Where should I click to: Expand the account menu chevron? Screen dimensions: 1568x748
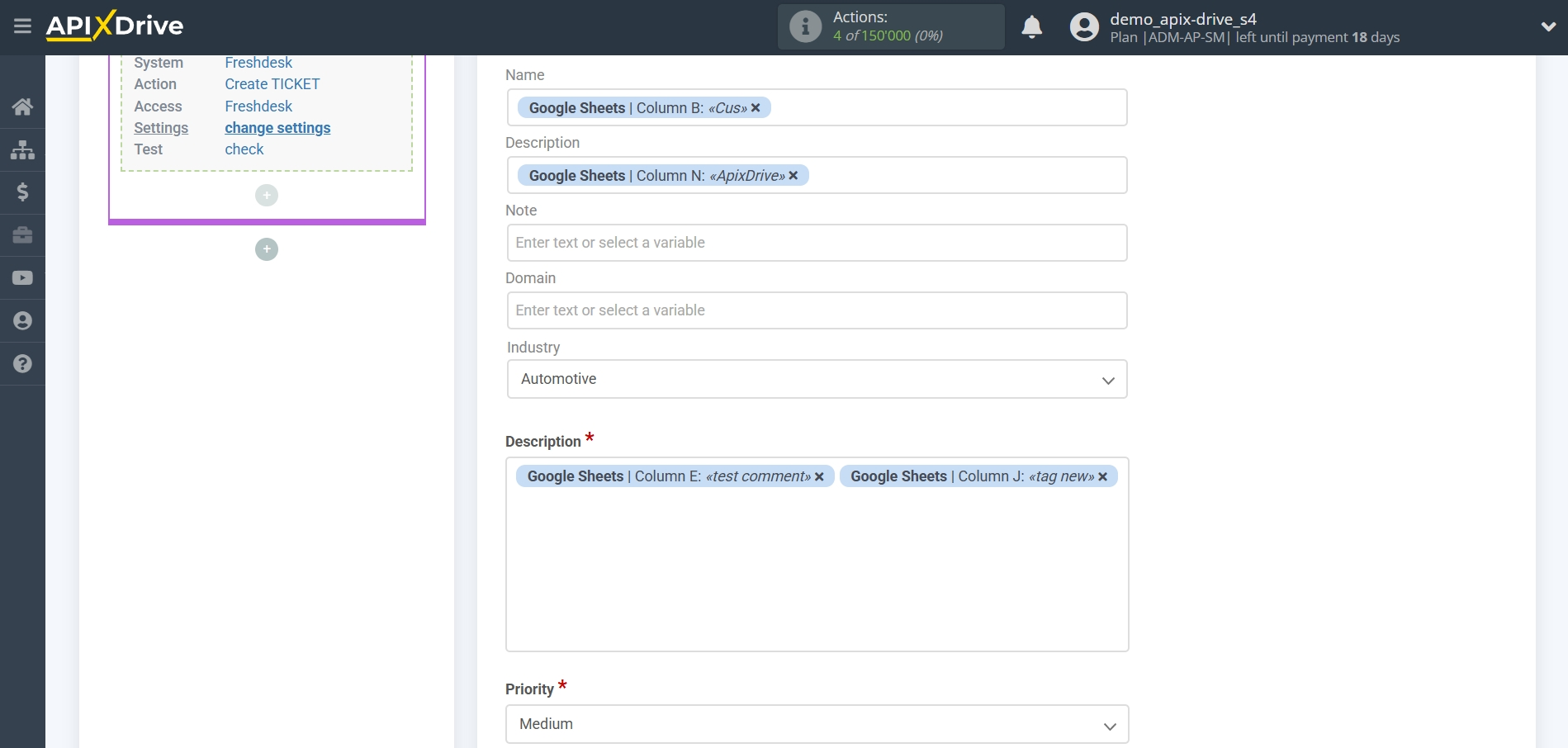[x=1548, y=27]
